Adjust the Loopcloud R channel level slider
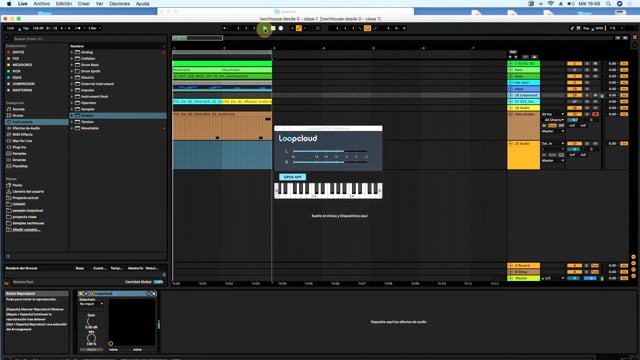 [x=330, y=162]
